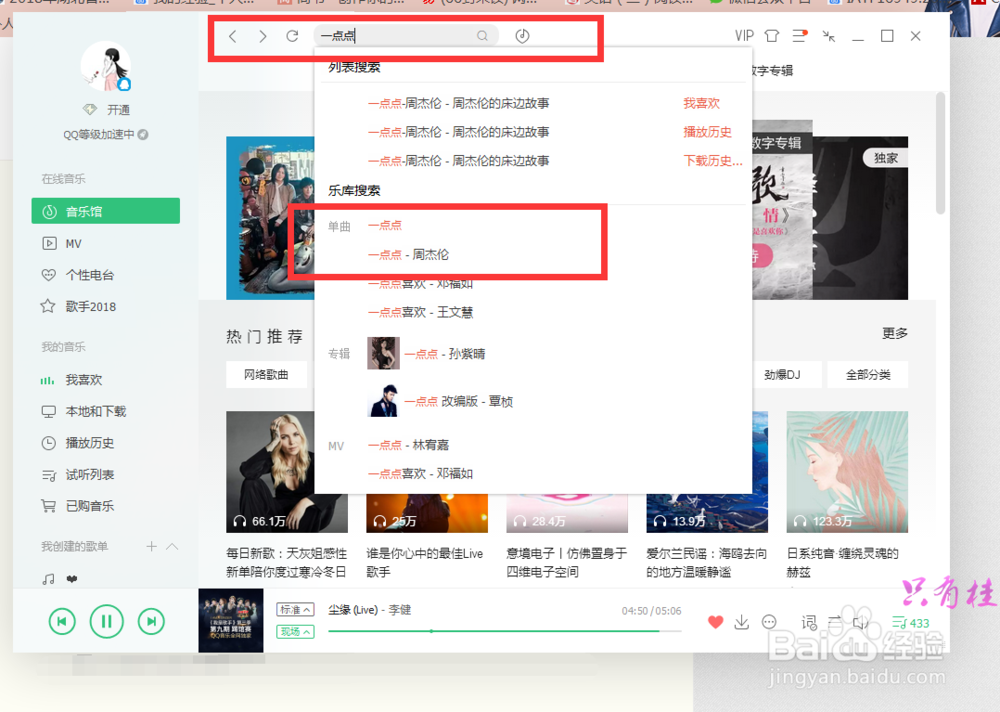The height and width of the screenshot is (712, 1000).
Task: Switch to mini mode icon
Action: (828, 36)
